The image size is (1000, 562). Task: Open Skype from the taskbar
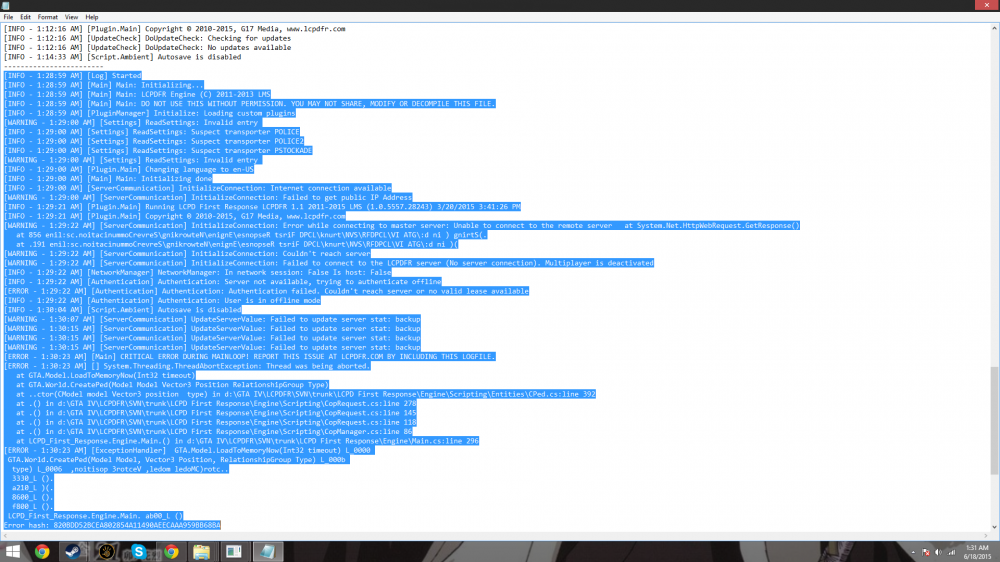[x=138, y=551]
